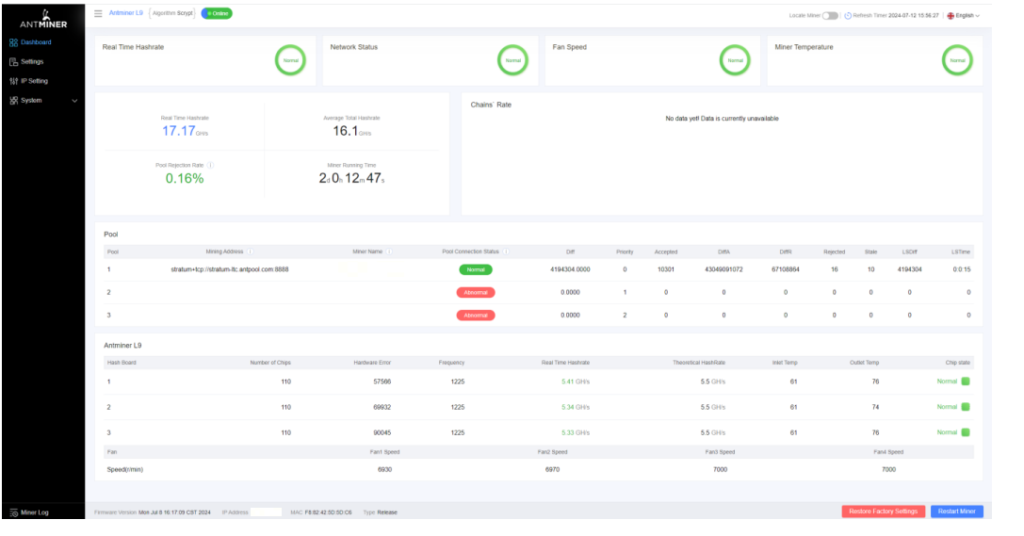Click the Dashboard grid icon
Screen dimensions: 1024x536
(x=14, y=42)
